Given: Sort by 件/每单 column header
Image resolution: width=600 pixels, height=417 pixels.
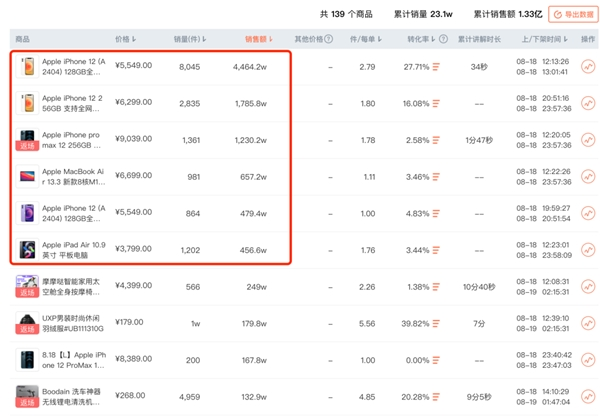Looking at the screenshot, I should (366, 39).
